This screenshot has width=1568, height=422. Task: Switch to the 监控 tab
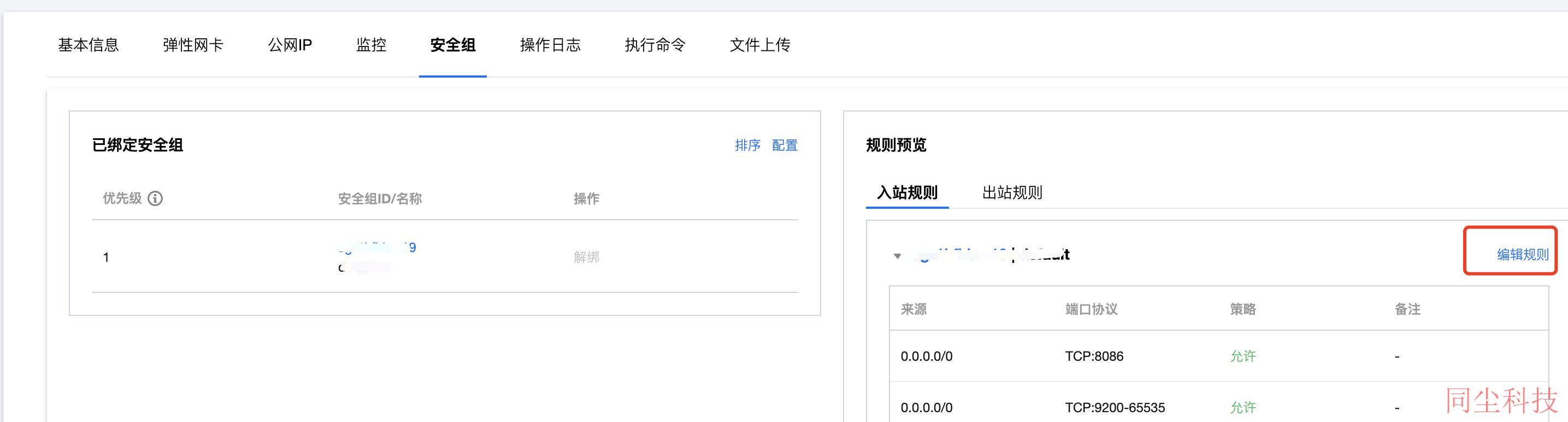pos(372,45)
